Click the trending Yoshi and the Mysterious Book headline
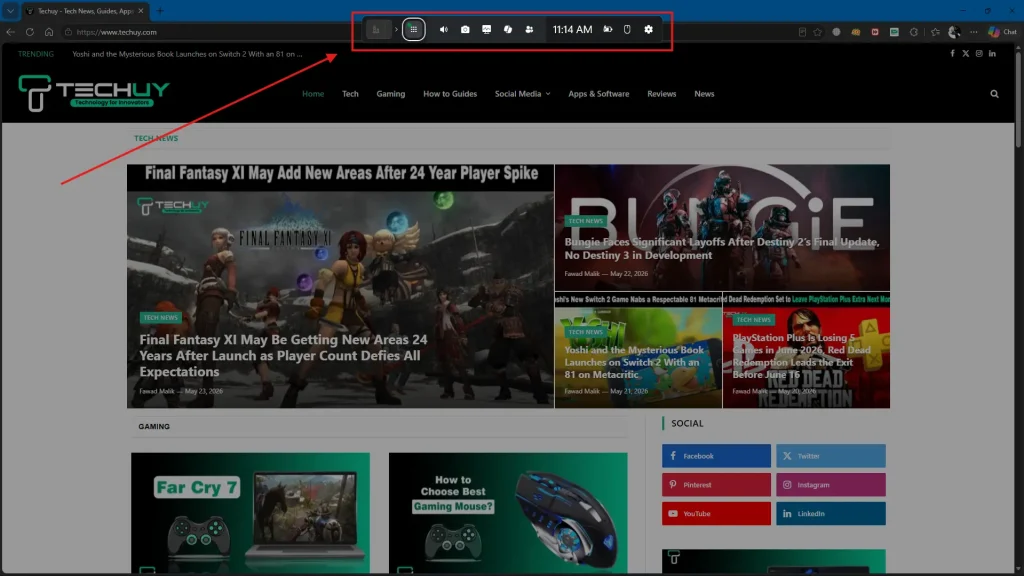 click(x=187, y=54)
